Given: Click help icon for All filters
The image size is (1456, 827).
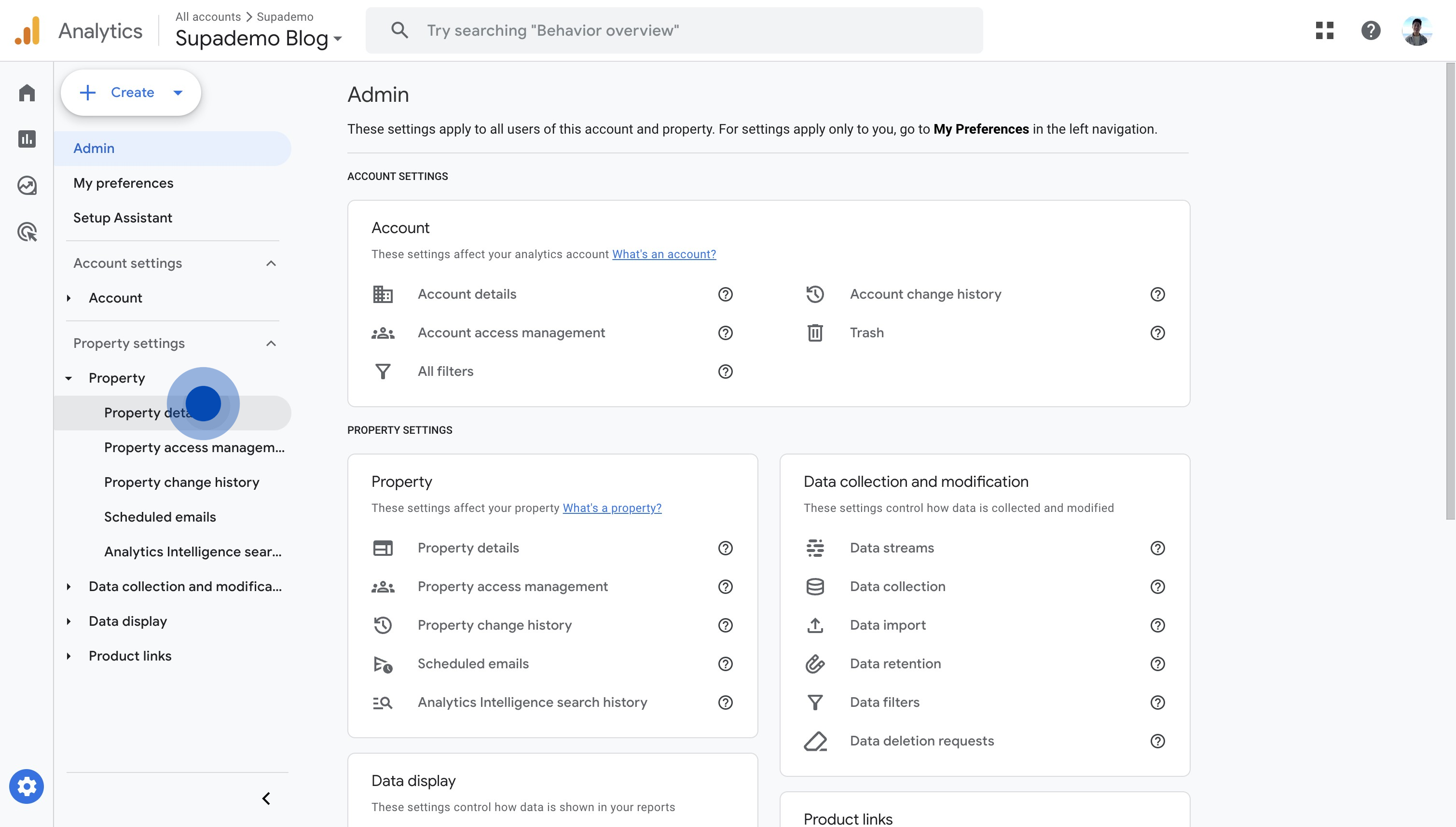Looking at the screenshot, I should click(725, 372).
